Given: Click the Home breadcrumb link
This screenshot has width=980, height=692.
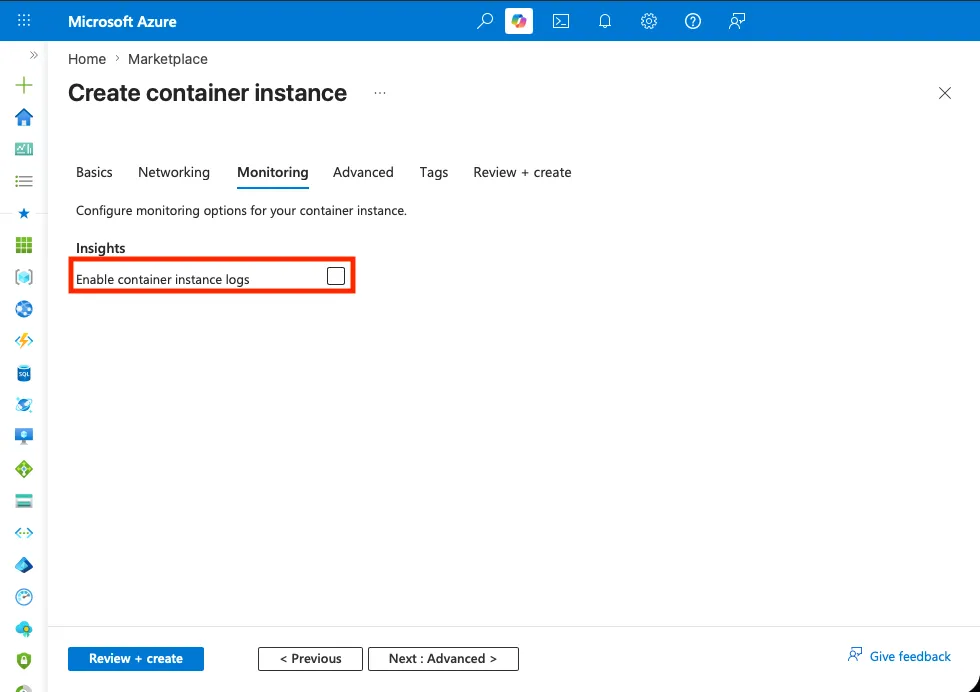Looking at the screenshot, I should [87, 59].
